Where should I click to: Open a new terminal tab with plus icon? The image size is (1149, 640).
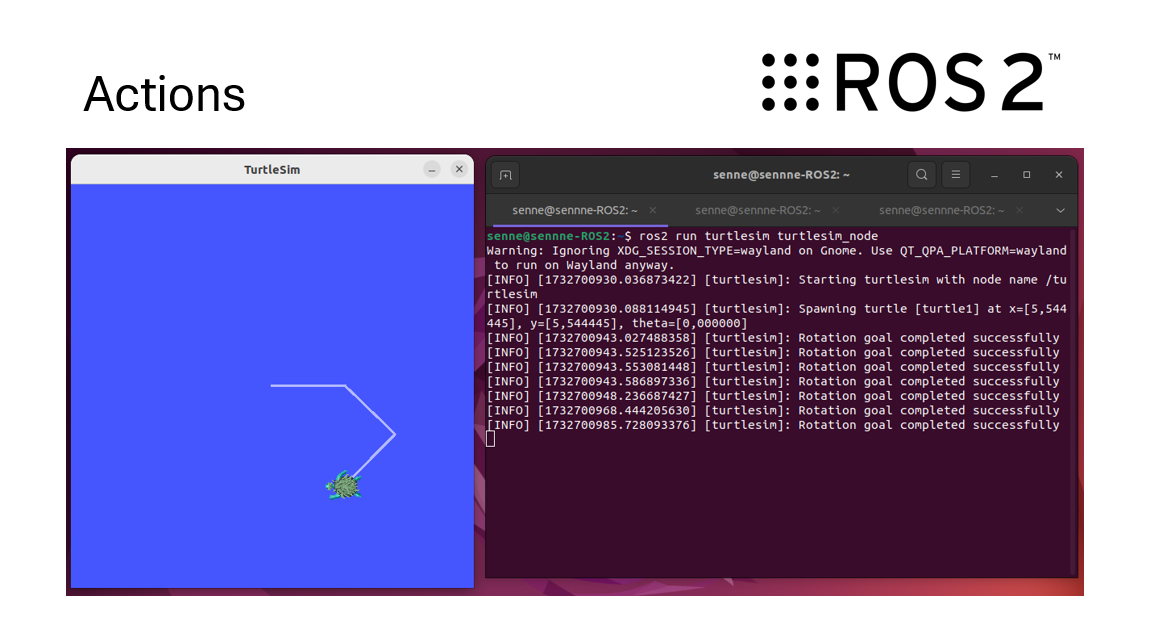pos(506,175)
